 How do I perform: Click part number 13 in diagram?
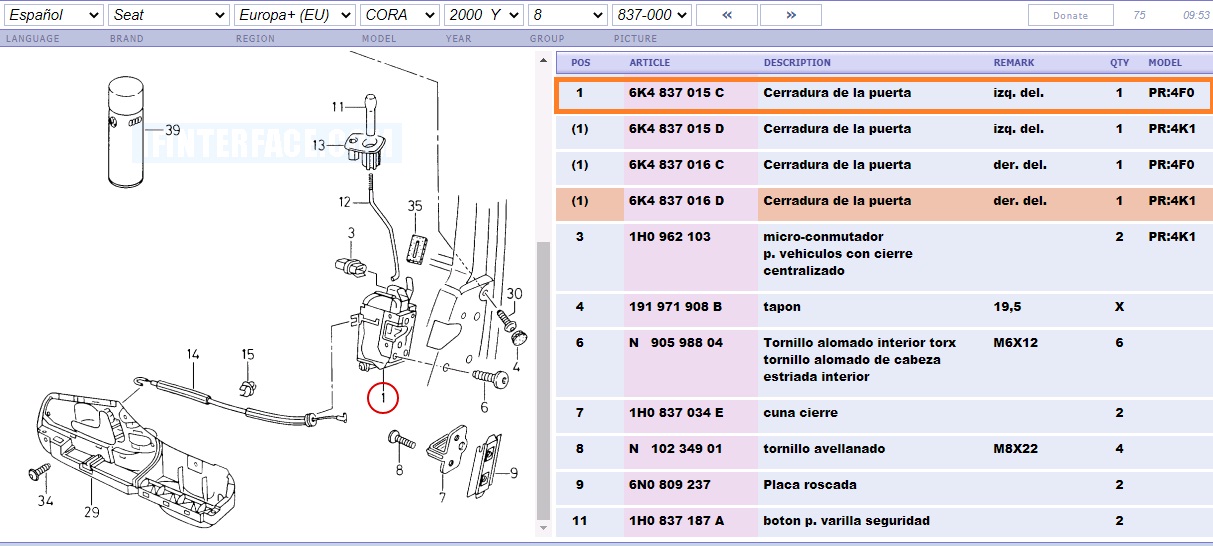coord(319,145)
